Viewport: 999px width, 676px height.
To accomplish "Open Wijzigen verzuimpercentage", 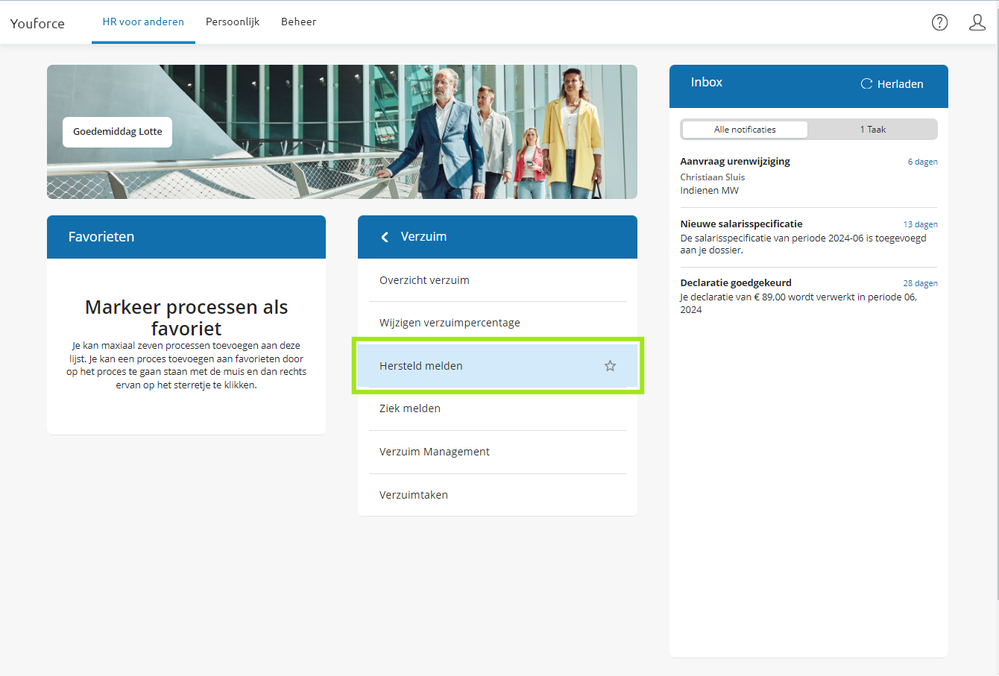I will click(498, 323).
